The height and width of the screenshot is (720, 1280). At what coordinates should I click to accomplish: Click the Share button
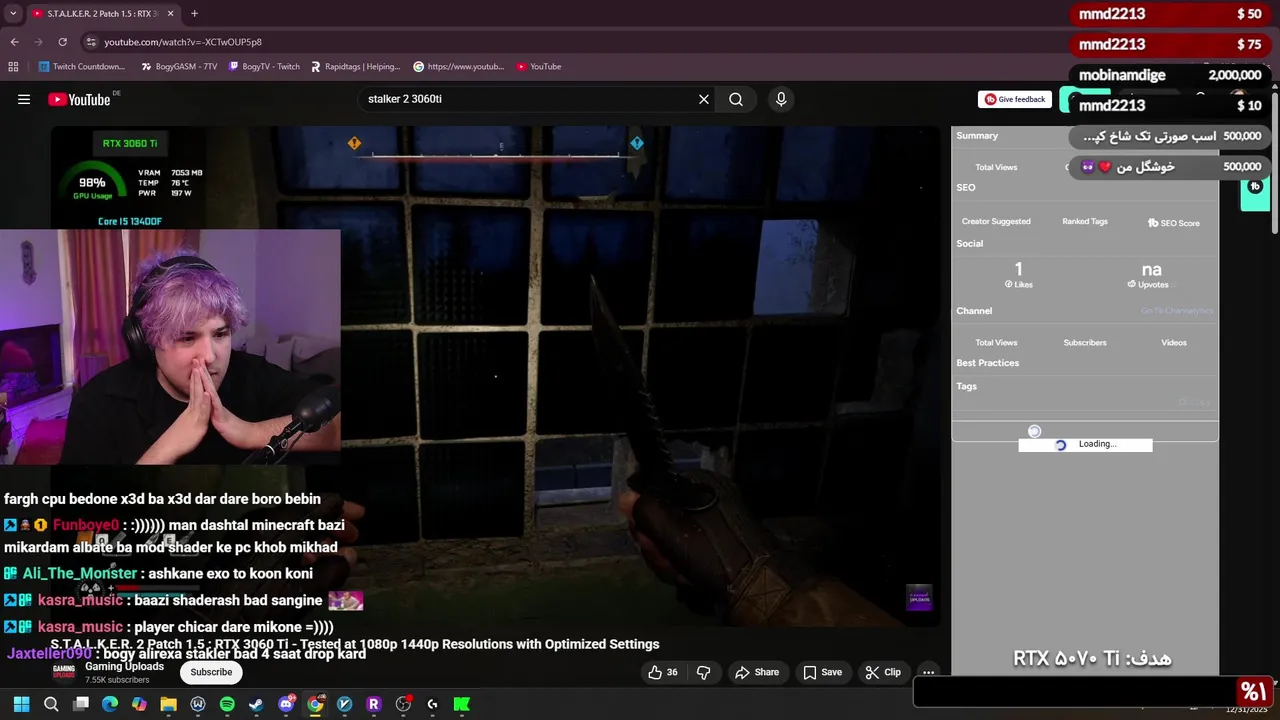757,672
